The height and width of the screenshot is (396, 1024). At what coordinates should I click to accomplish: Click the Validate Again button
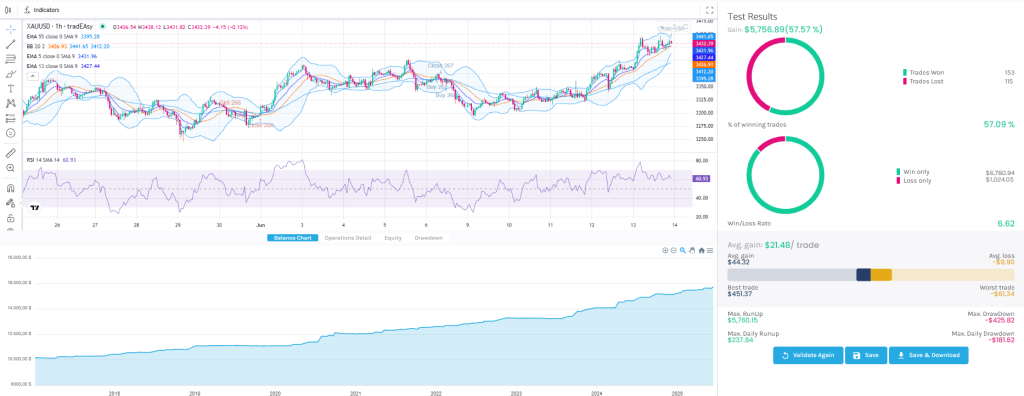coord(807,355)
